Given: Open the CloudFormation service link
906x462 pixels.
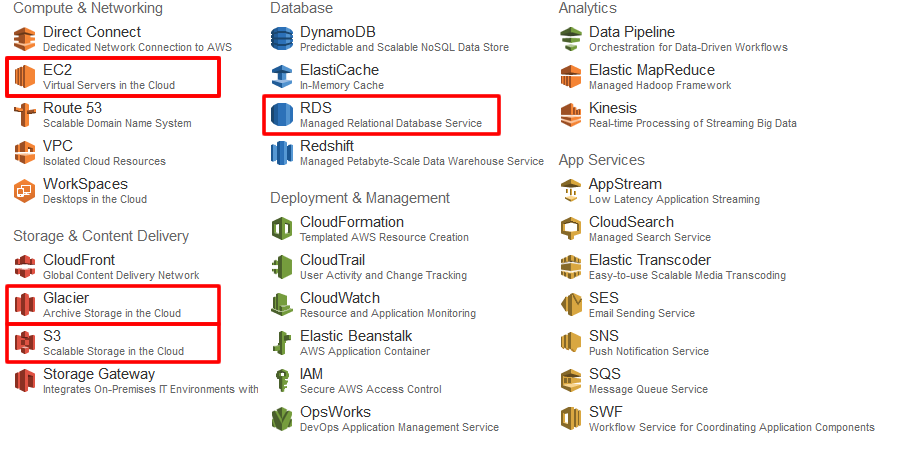Looking at the screenshot, I should [352, 222].
